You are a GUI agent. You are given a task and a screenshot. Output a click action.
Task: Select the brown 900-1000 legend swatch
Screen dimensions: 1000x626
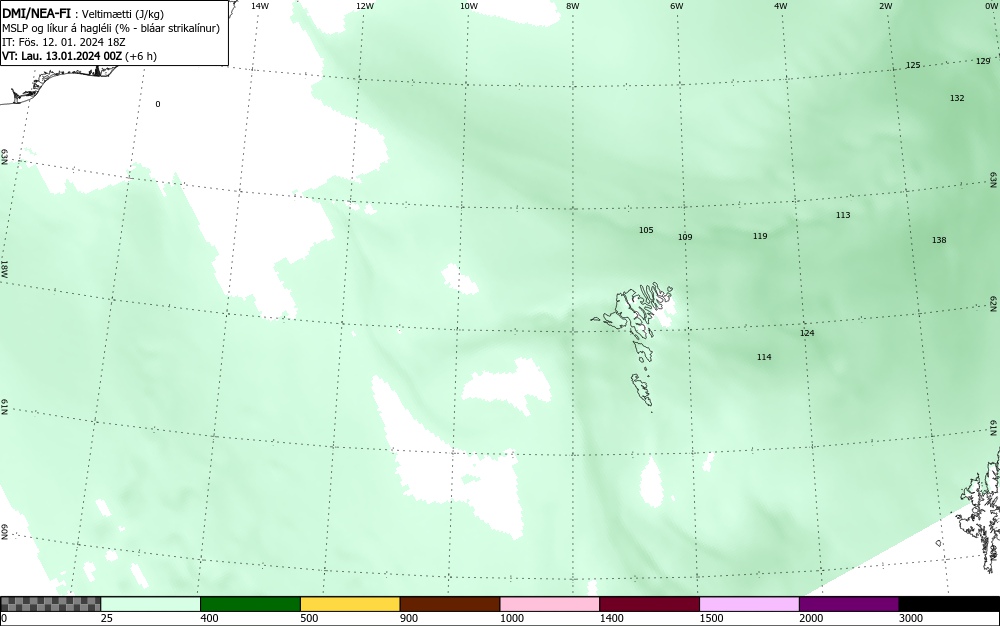point(450,604)
